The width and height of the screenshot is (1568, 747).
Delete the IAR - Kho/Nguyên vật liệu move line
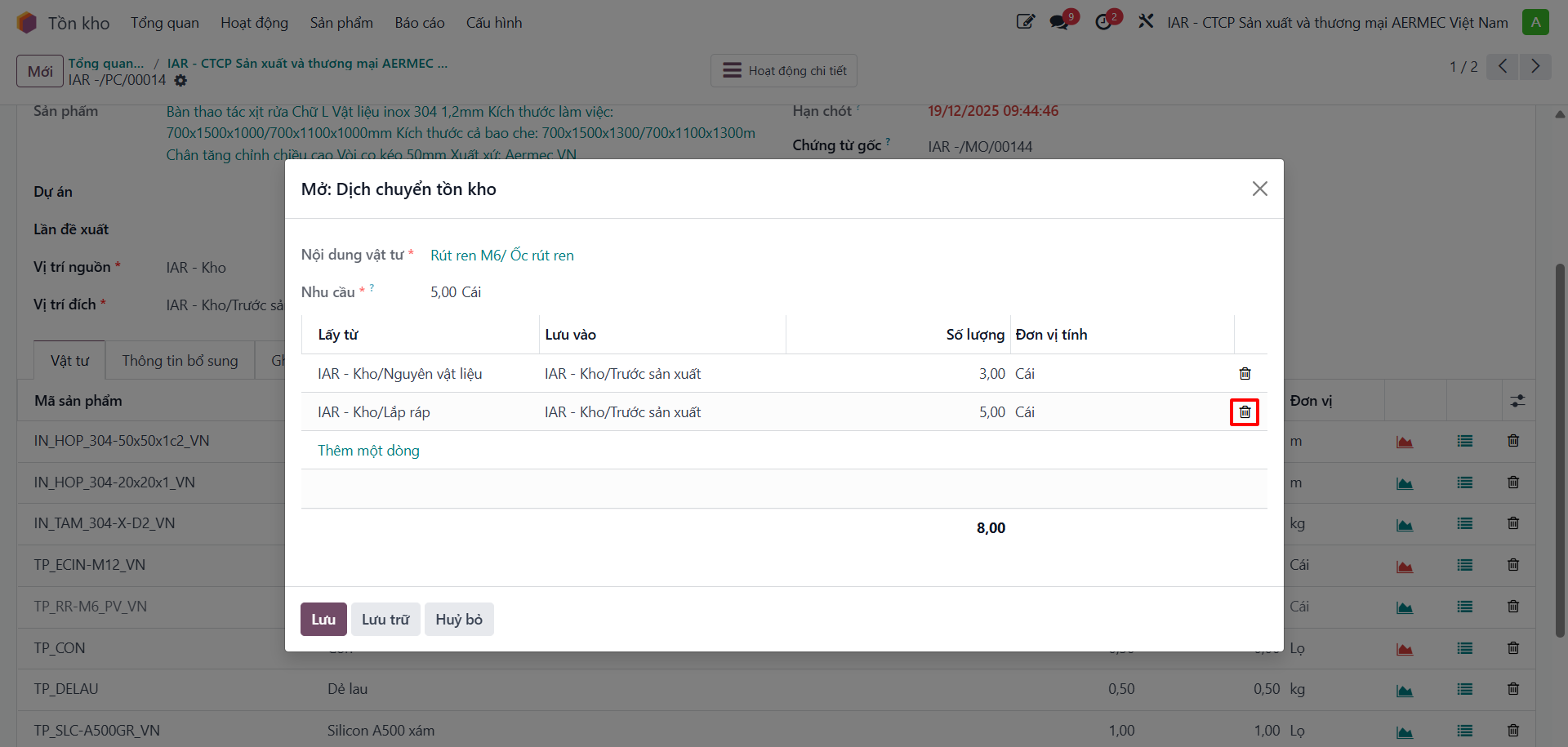point(1245,374)
